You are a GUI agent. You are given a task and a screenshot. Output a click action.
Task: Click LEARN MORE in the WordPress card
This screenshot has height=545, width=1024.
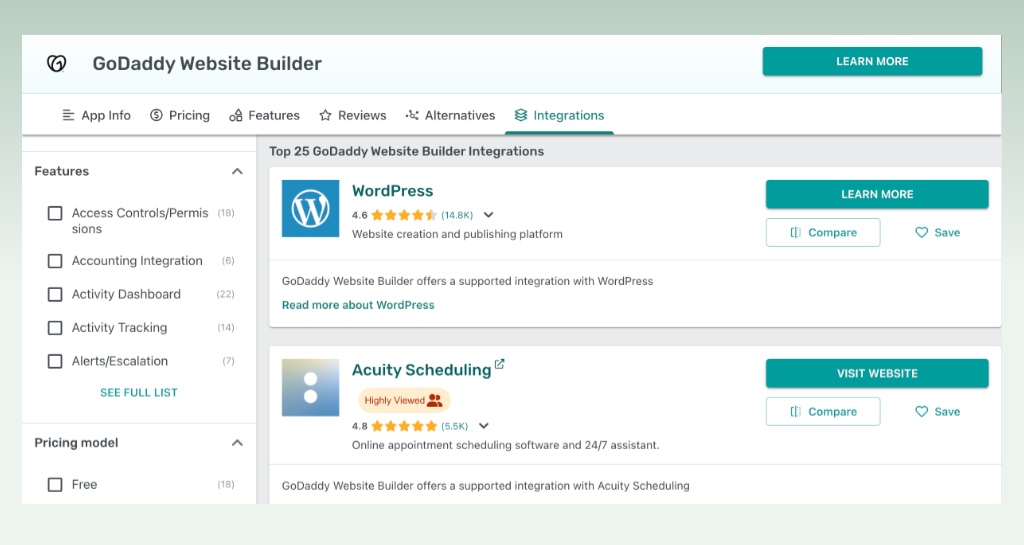(x=877, y=195)
